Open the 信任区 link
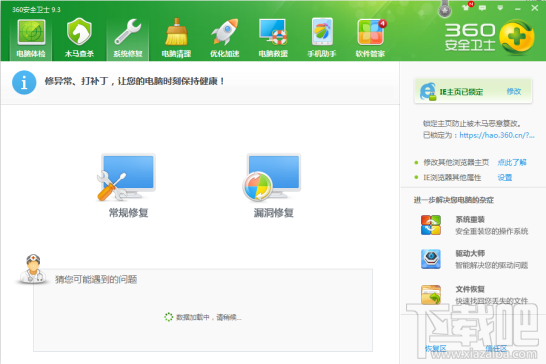The width and height of the screenshot is (546, 364). [x=496, y=348]
